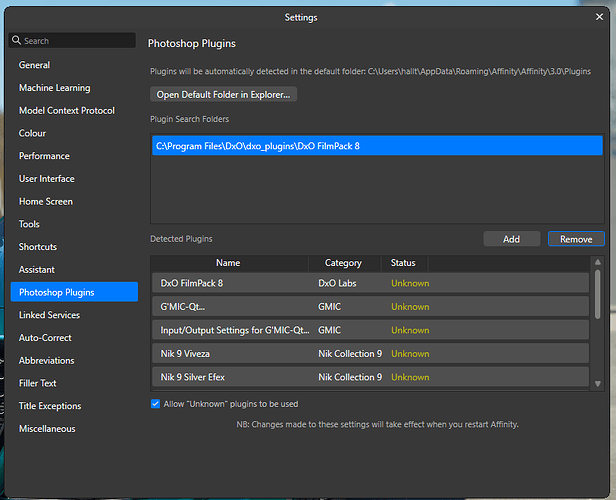The height and width of the screenshot is (500, 616).
Task: Select the Nik 9 Viveza plugin row
Action: 370,353
